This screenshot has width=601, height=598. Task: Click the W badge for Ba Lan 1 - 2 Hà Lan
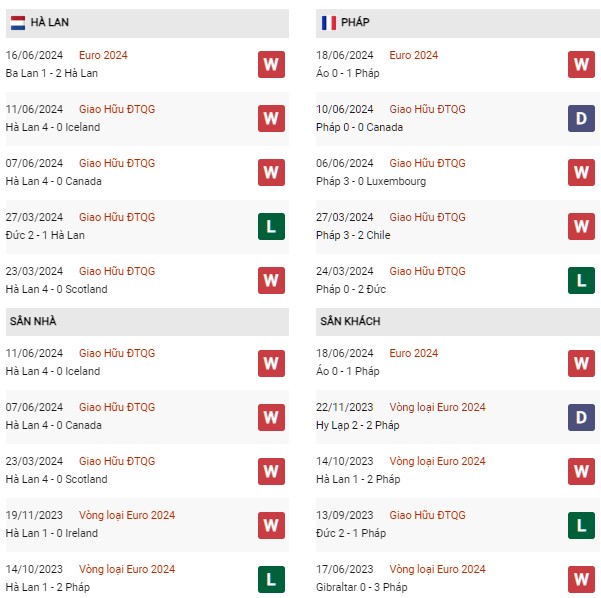pos(271,64)
